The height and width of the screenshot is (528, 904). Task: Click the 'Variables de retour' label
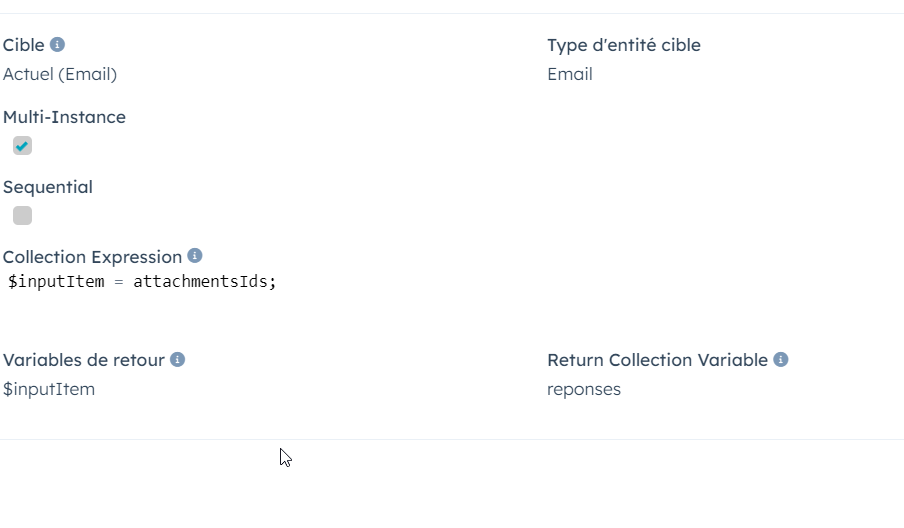pos(83,360)
